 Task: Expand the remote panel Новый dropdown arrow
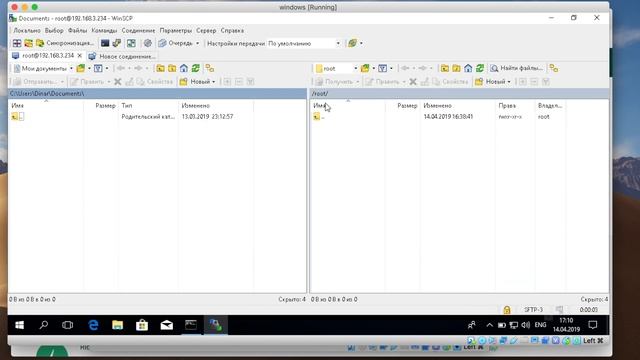509,82
